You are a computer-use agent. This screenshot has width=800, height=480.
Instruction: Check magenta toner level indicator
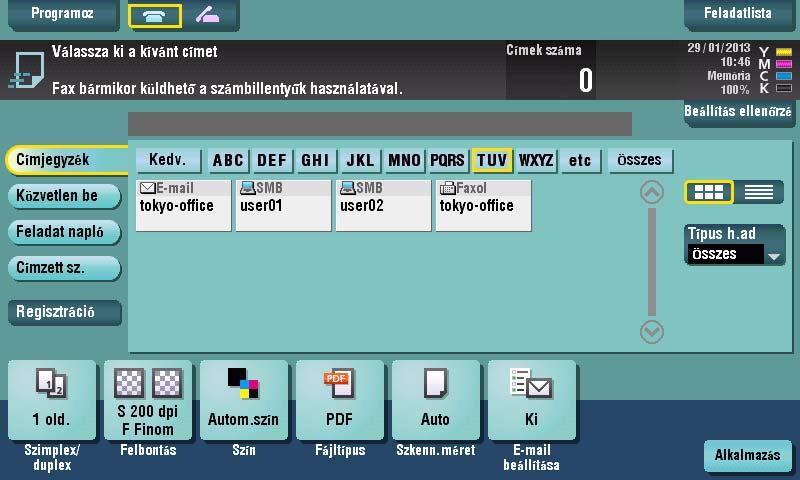(784, 64)
